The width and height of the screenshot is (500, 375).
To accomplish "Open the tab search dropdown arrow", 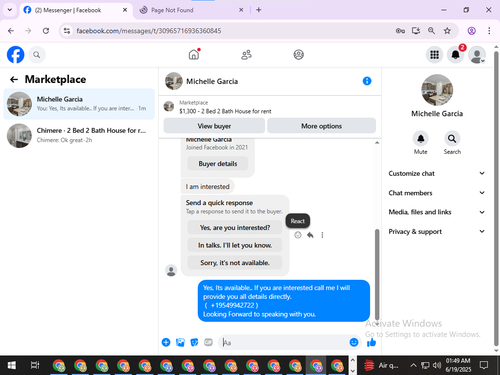I will click(x=10, y=10).
